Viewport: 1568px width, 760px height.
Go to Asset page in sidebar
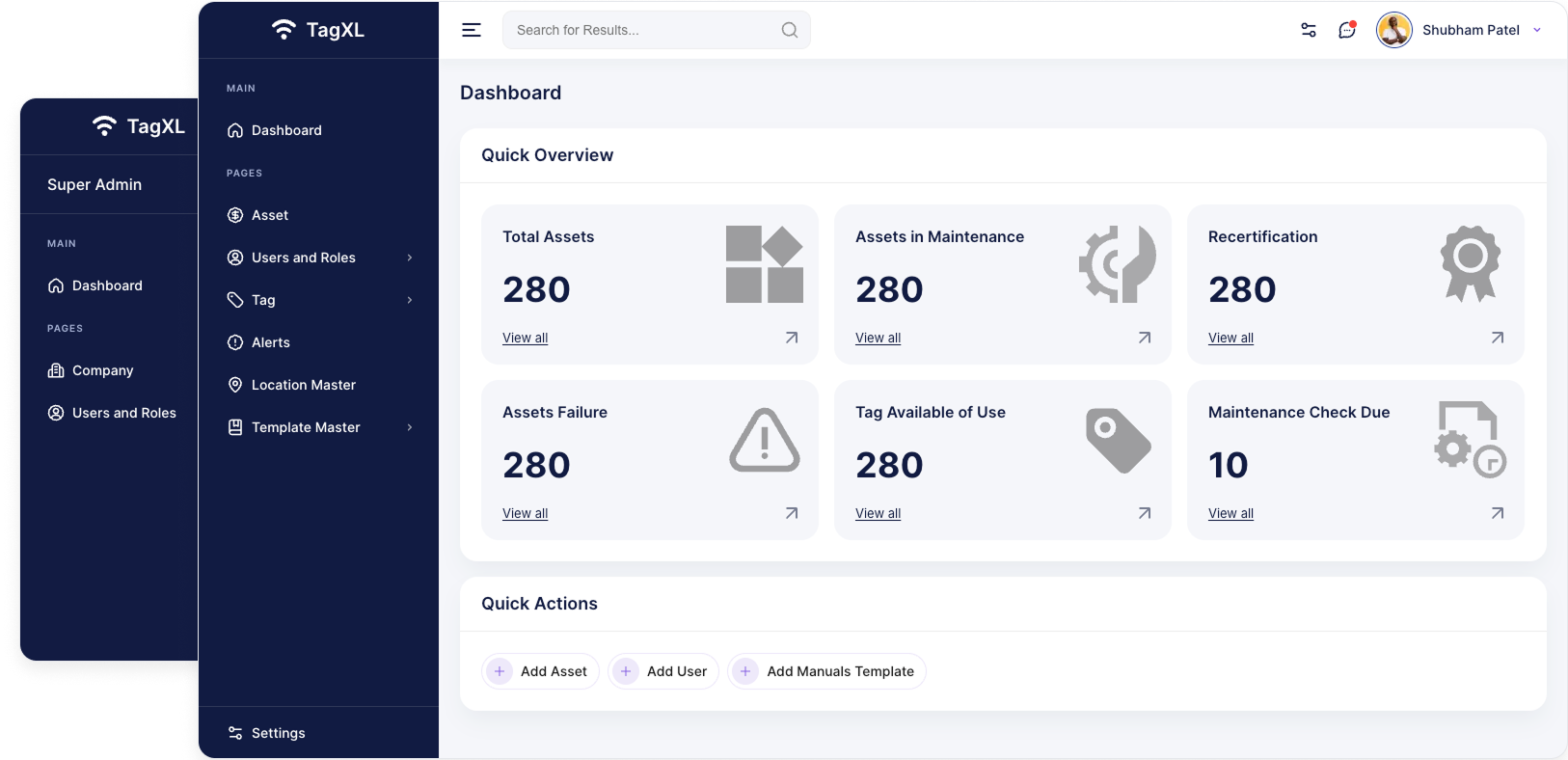pyautogui.click(x=269, y=215)
